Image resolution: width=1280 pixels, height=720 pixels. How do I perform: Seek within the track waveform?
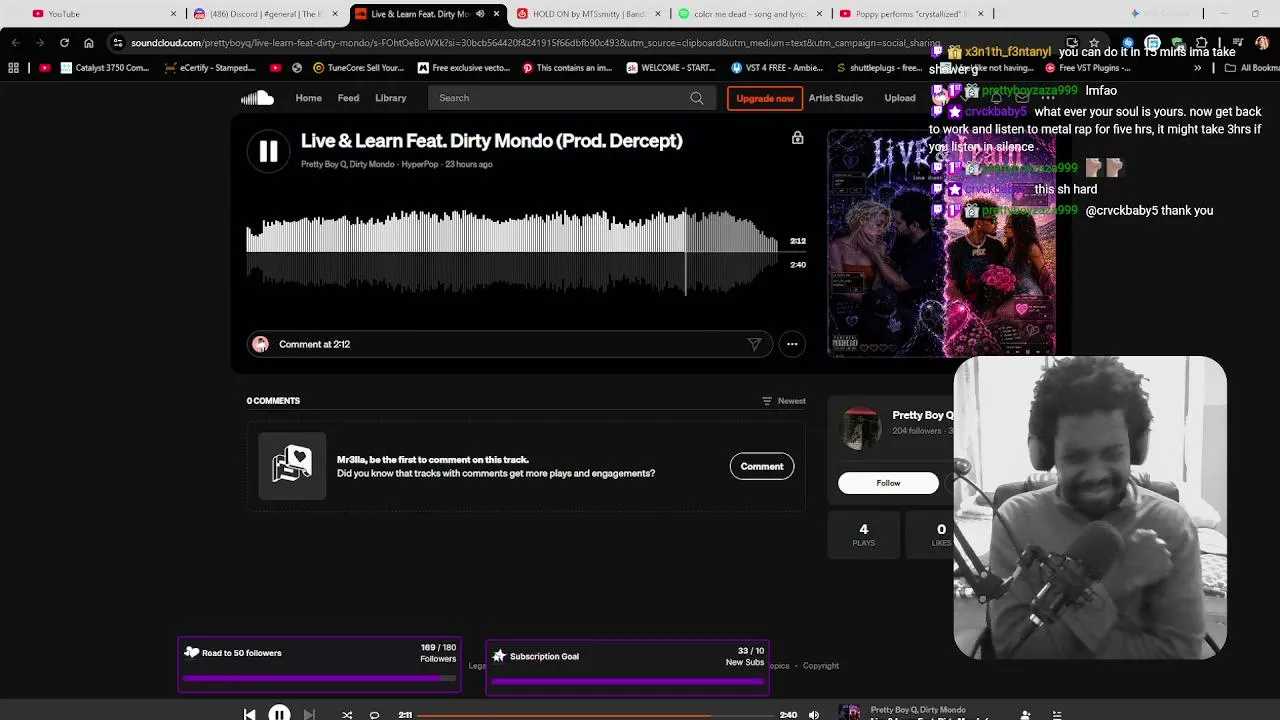pos(512,250)
